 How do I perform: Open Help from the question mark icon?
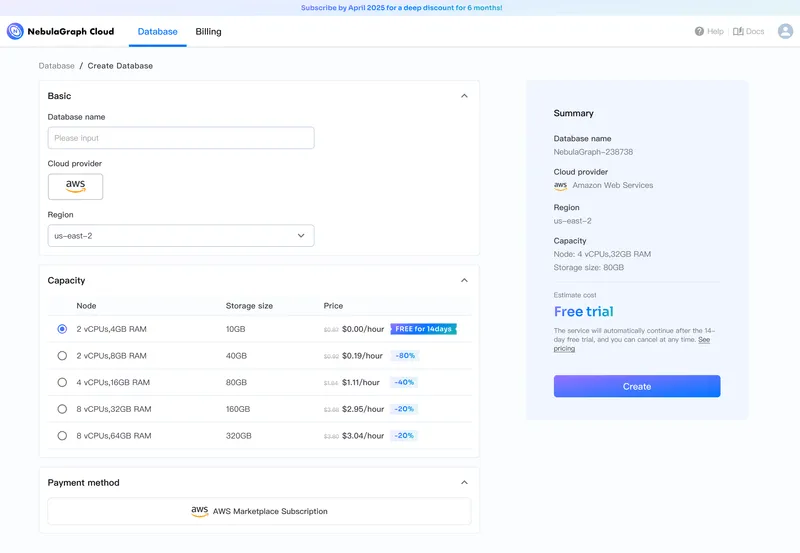coord(700,31)
